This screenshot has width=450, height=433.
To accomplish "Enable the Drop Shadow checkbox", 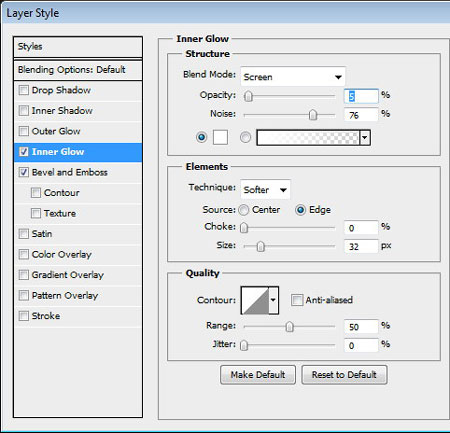I will [24, 90].
